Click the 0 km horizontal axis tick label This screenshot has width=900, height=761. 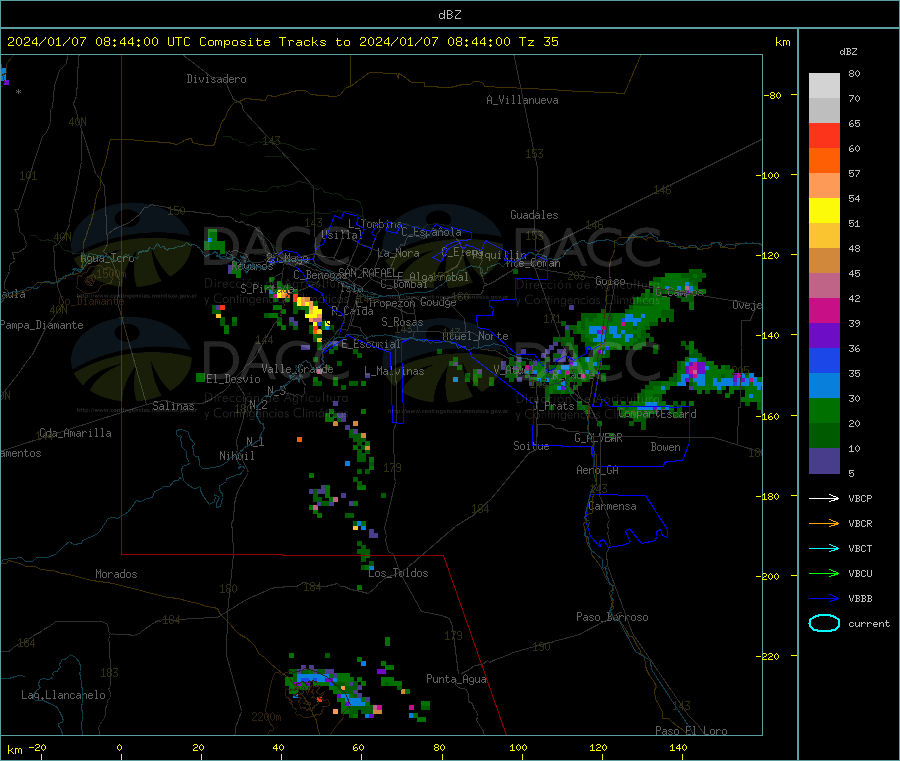(119, 747)
